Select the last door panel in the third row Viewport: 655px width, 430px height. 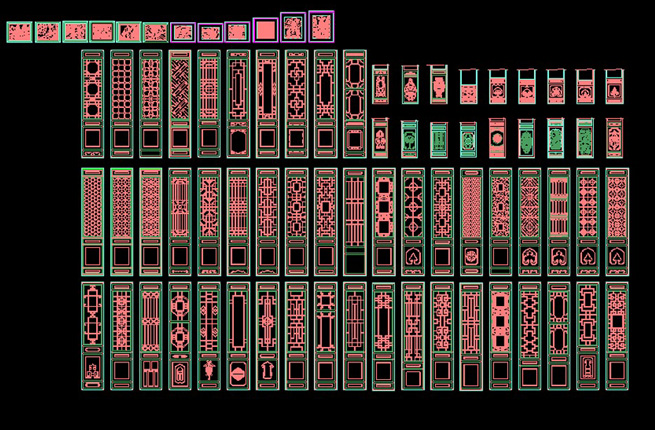click(x=617, y=221)
